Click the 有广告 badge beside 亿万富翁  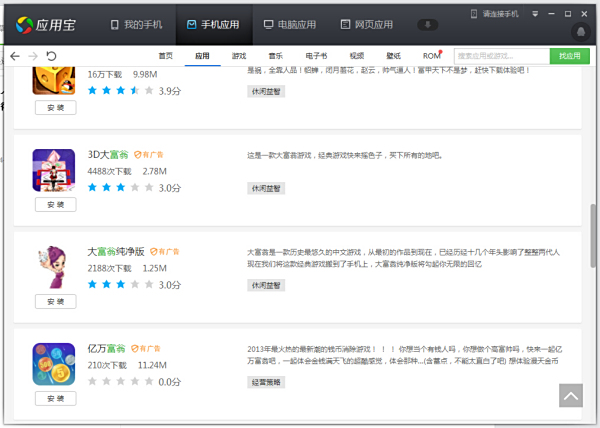[146, 349]
